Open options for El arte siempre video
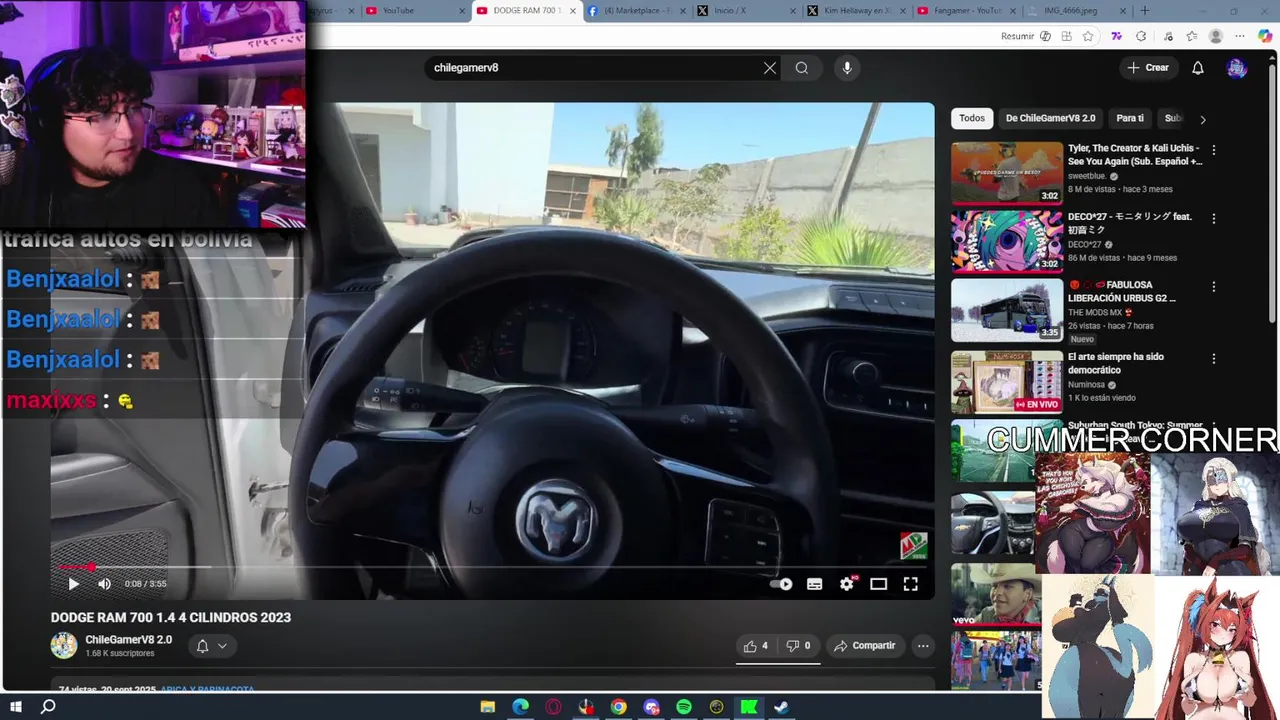This screenshot has height=720, width=1280. click(1214, 358)
